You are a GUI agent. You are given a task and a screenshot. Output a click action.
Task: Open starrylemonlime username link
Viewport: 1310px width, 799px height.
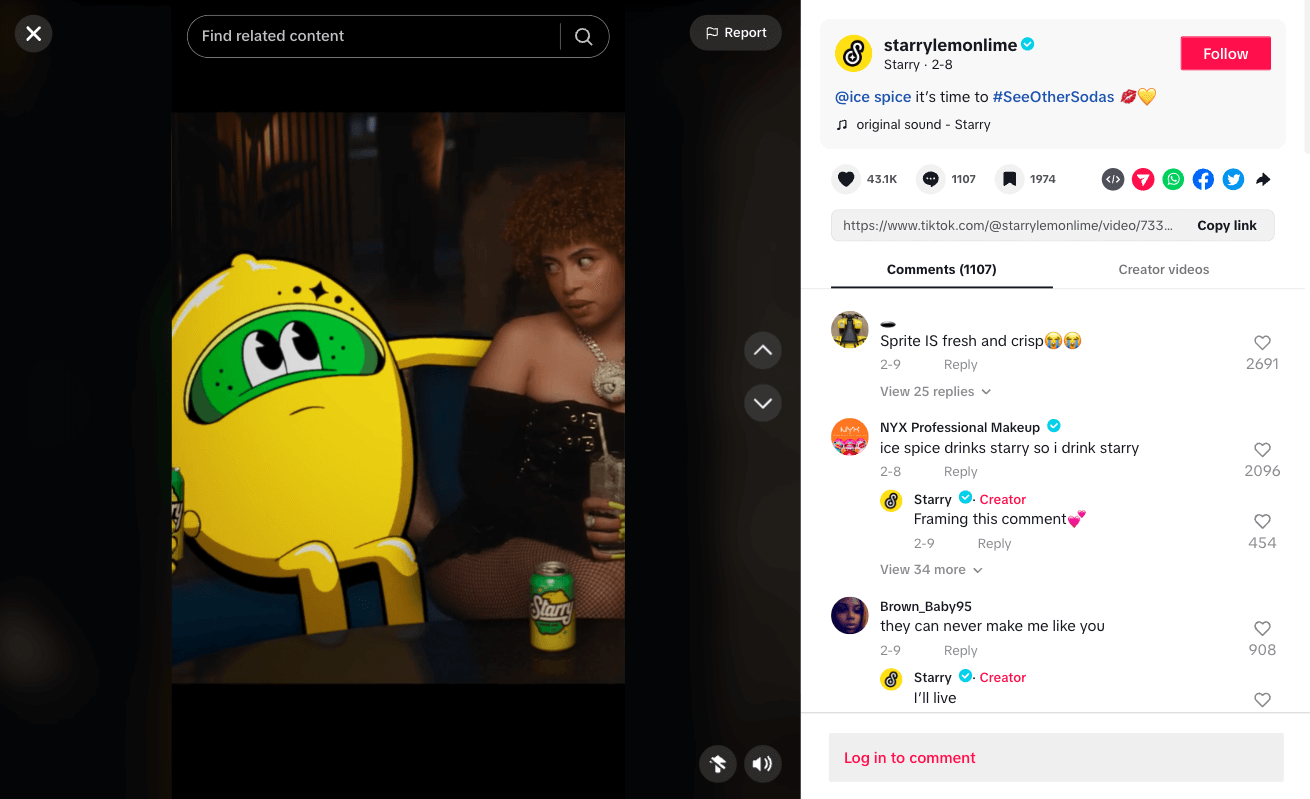(950, 45)
